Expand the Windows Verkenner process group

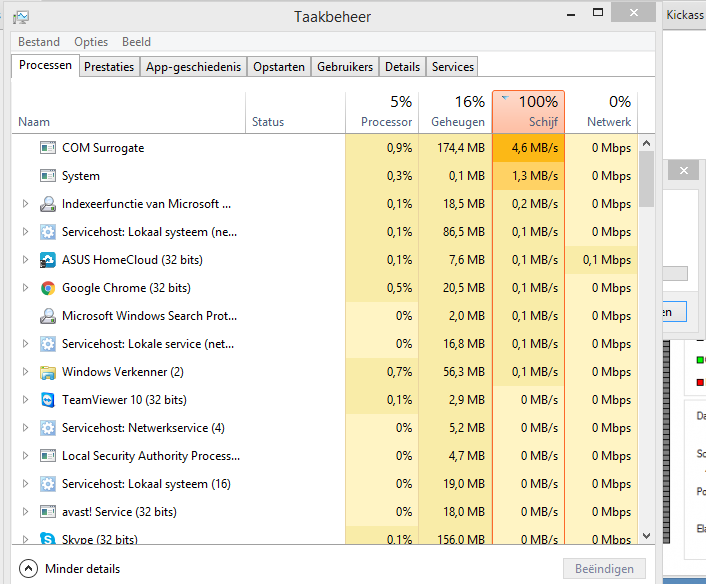26,372
